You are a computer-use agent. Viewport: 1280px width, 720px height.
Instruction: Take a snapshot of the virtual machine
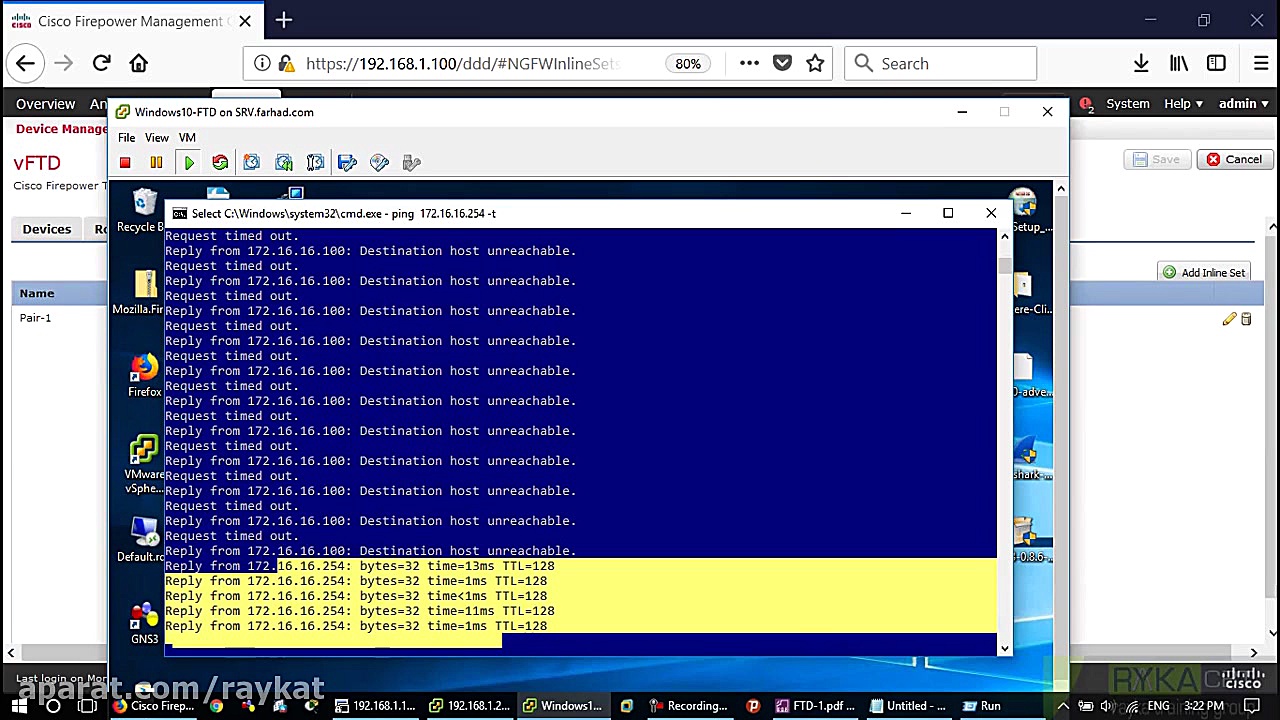tap(251, 162)
